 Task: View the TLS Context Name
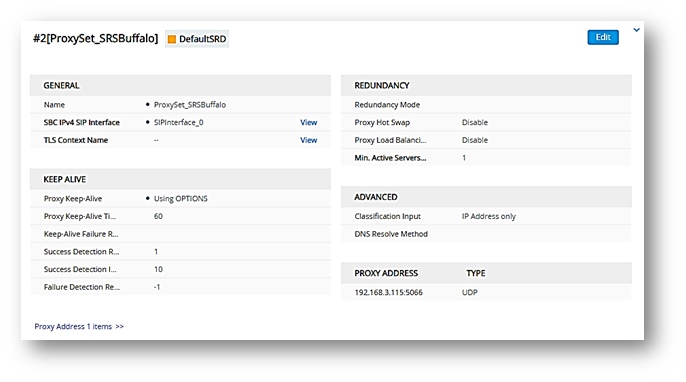coord(308,140)
